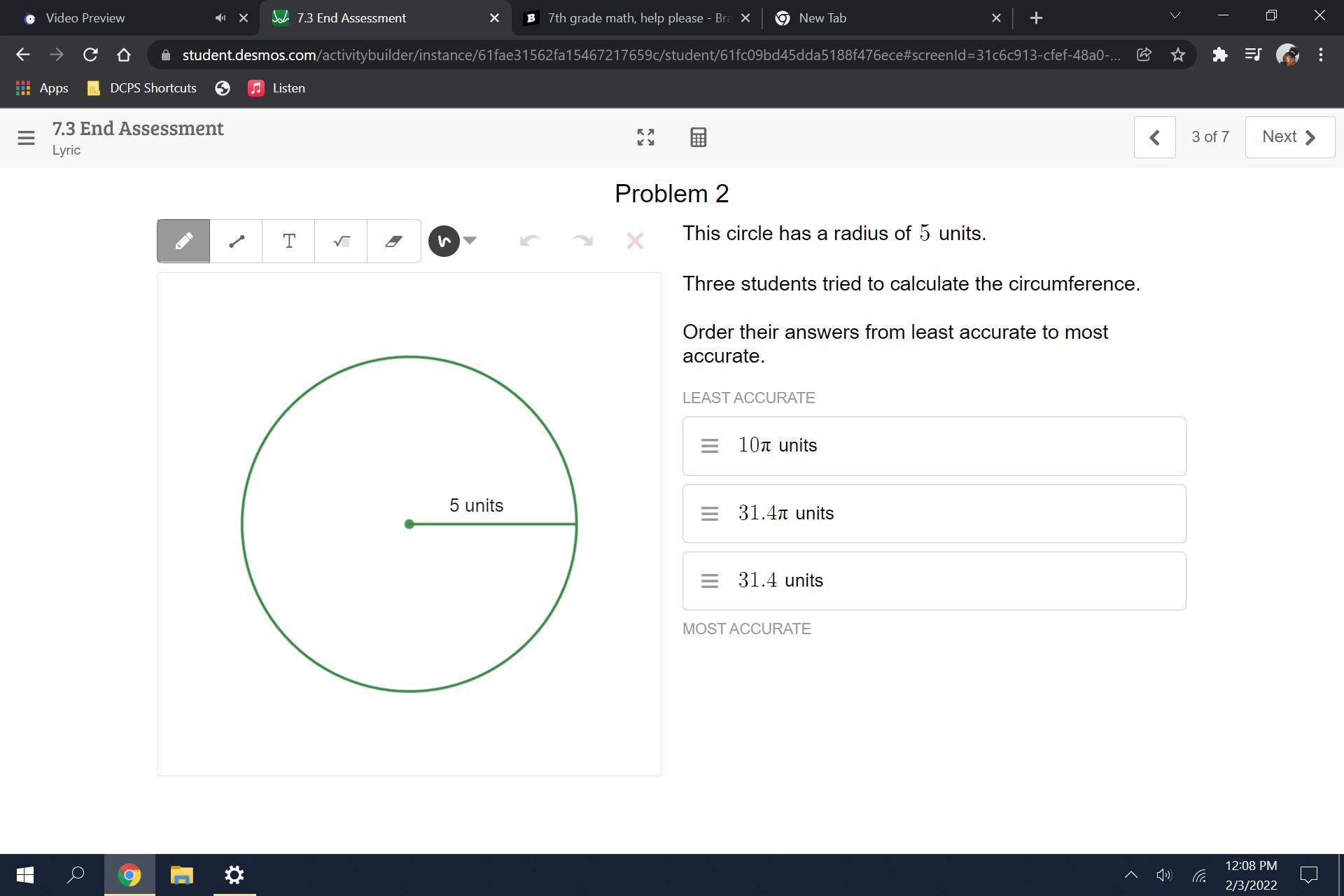
Task: Expand the Chrome tab search chevron
Action: pyautogui.click(x=1175, y=15)
